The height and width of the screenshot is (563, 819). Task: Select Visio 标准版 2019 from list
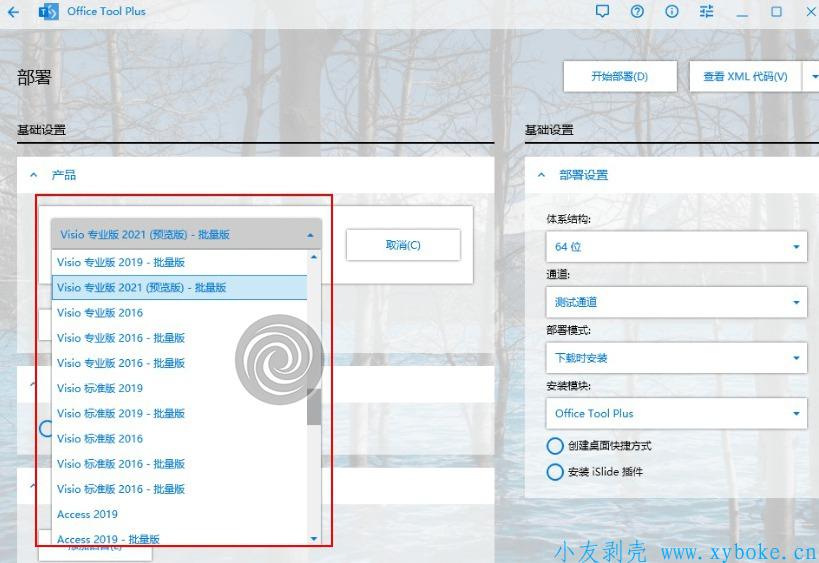tap(100, 388)
